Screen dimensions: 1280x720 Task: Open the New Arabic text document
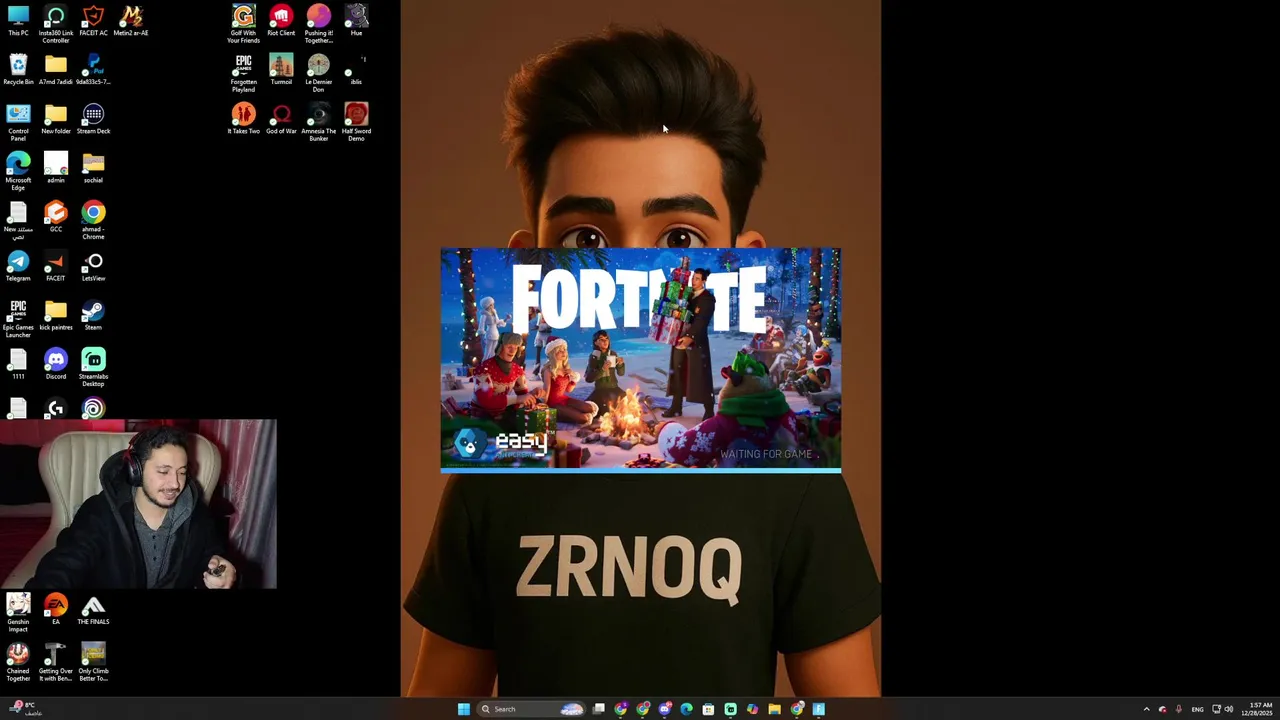pyautogui.click(x=18, y=221)
